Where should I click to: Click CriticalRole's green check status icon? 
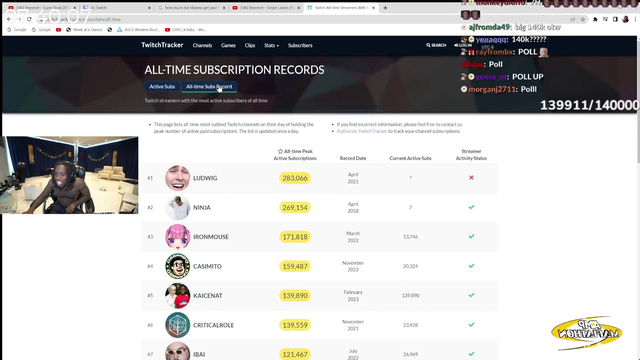471,324
